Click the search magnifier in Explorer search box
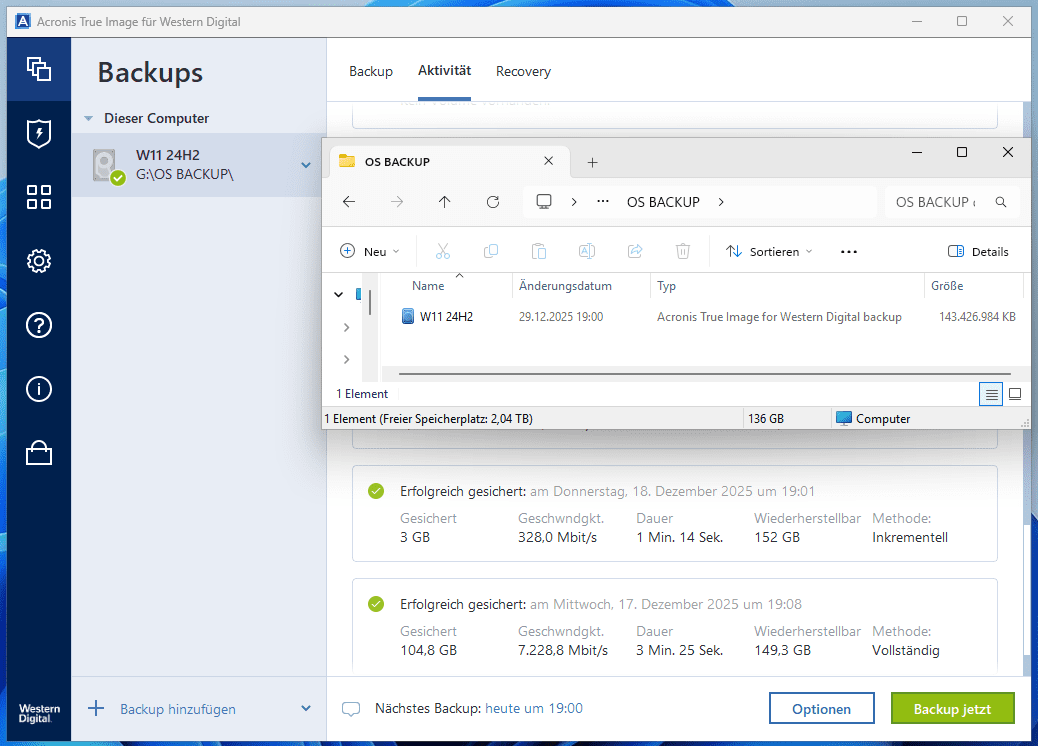The image size is (1038, 746). (x=1001, y=202)
